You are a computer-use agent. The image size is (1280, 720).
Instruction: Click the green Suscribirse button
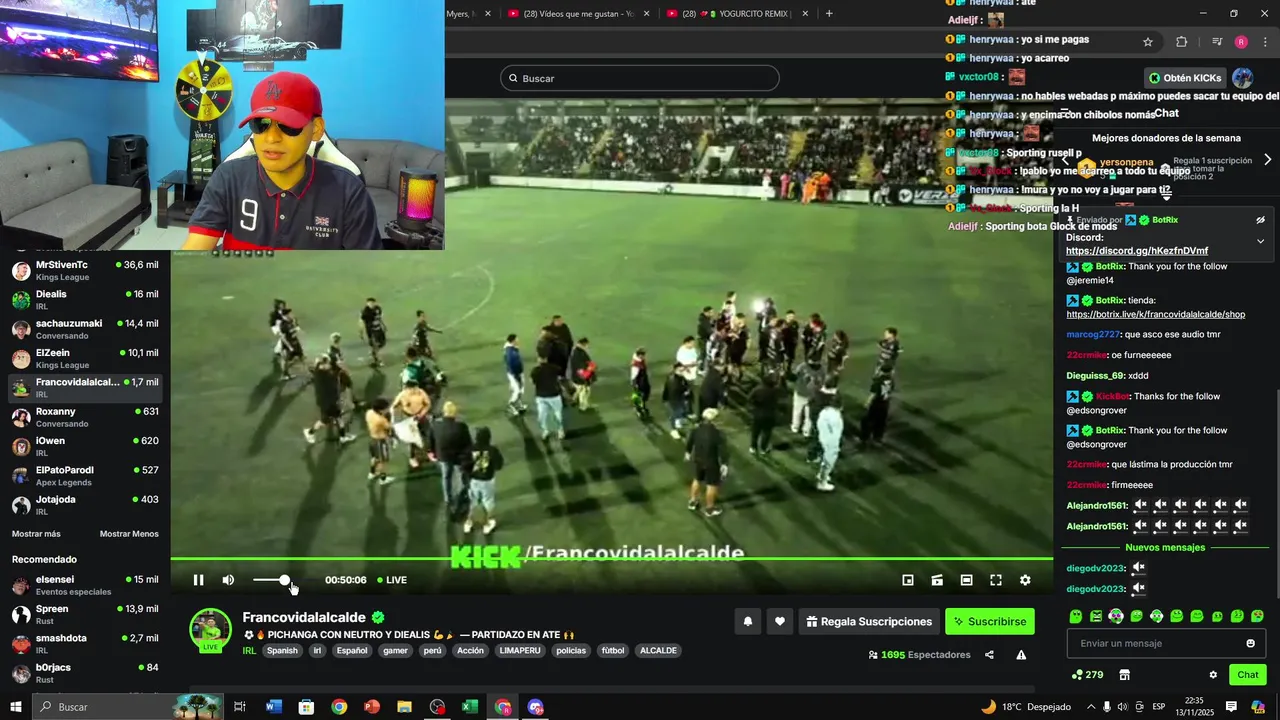click(990, 621)
